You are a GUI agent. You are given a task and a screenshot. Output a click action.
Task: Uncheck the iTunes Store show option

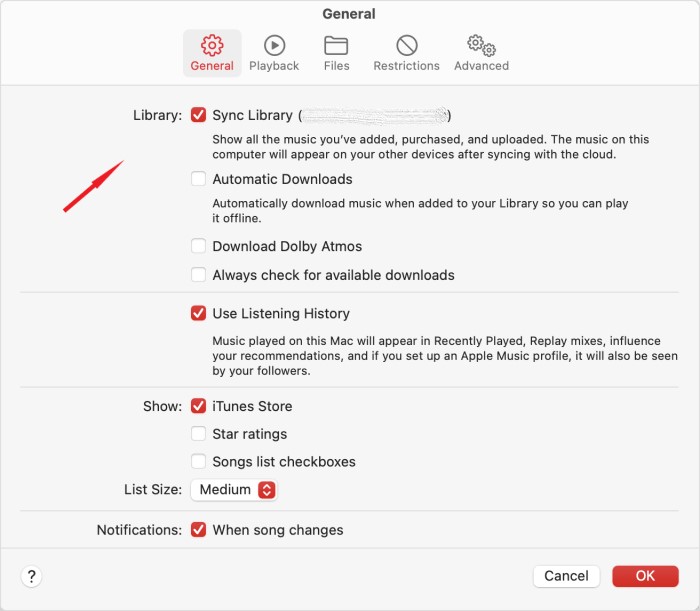pos(198,406)
